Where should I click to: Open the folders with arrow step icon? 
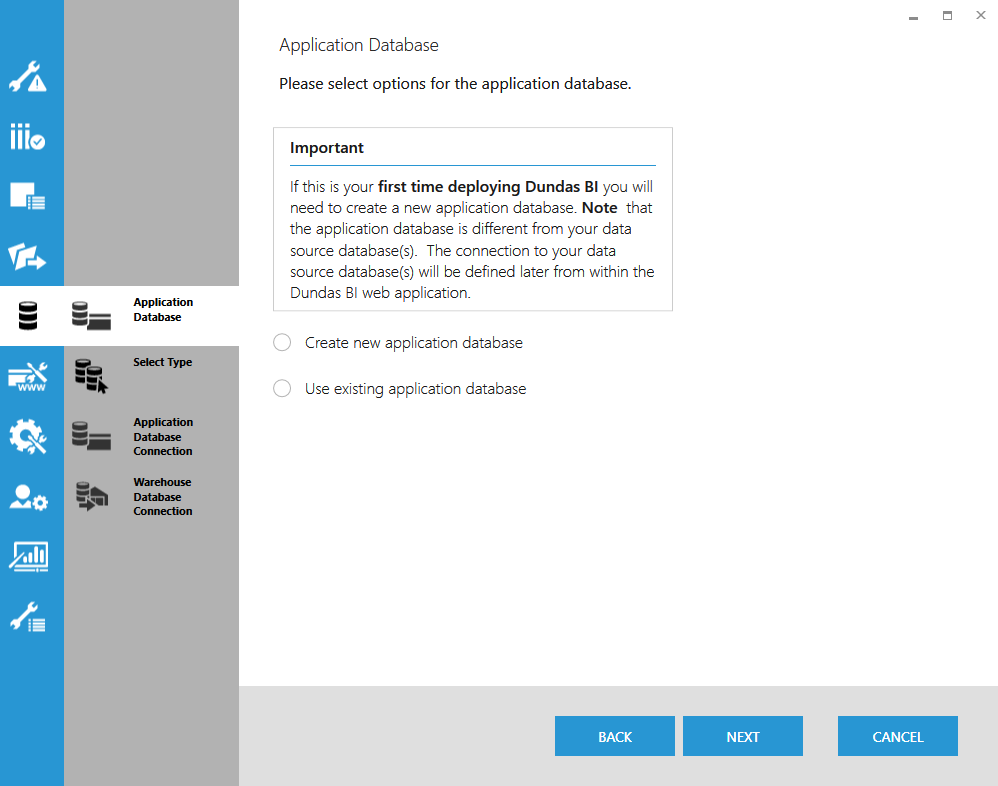click(x=27, y=256)
